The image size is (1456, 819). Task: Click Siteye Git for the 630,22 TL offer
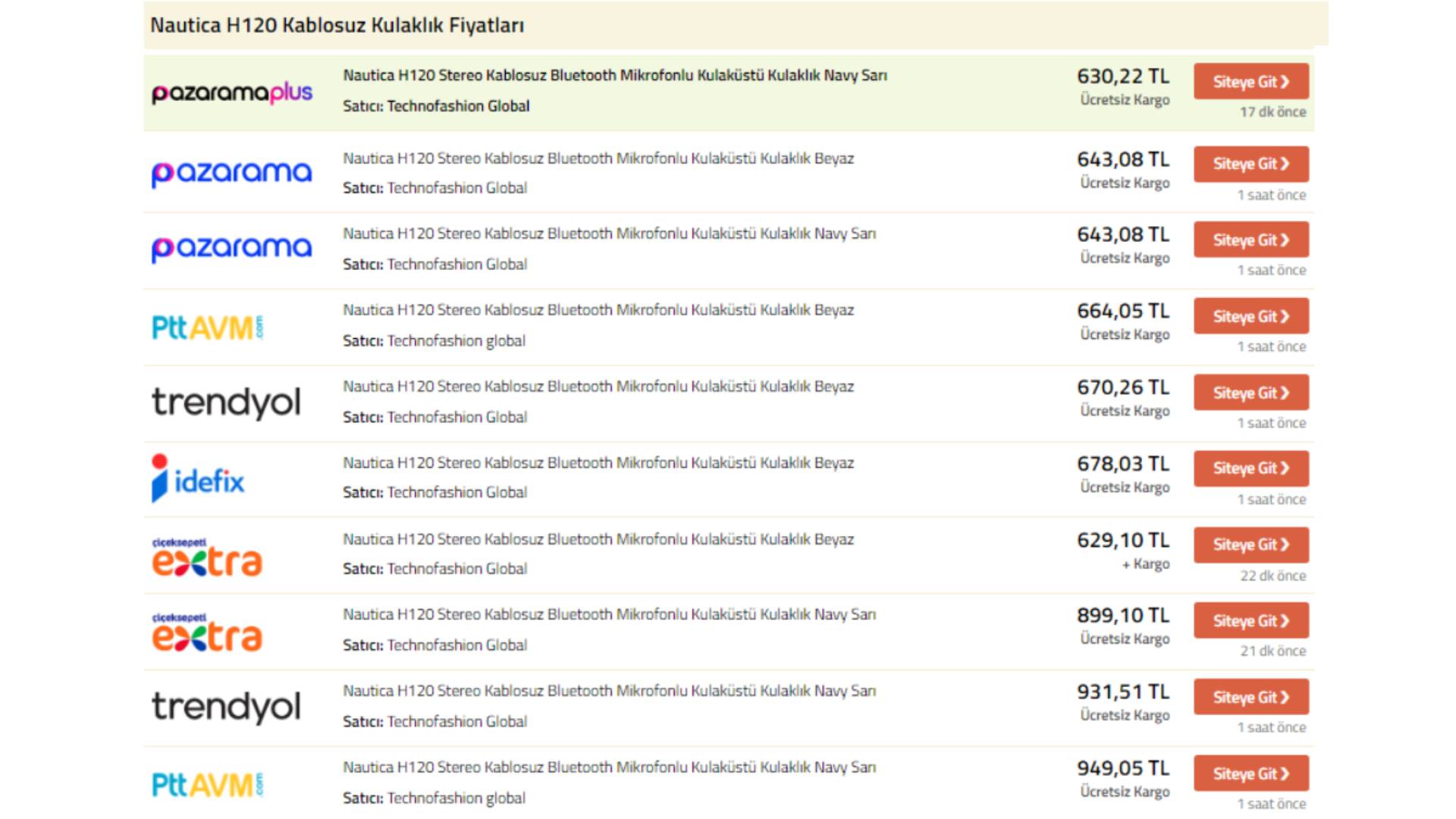point(1251,81)
